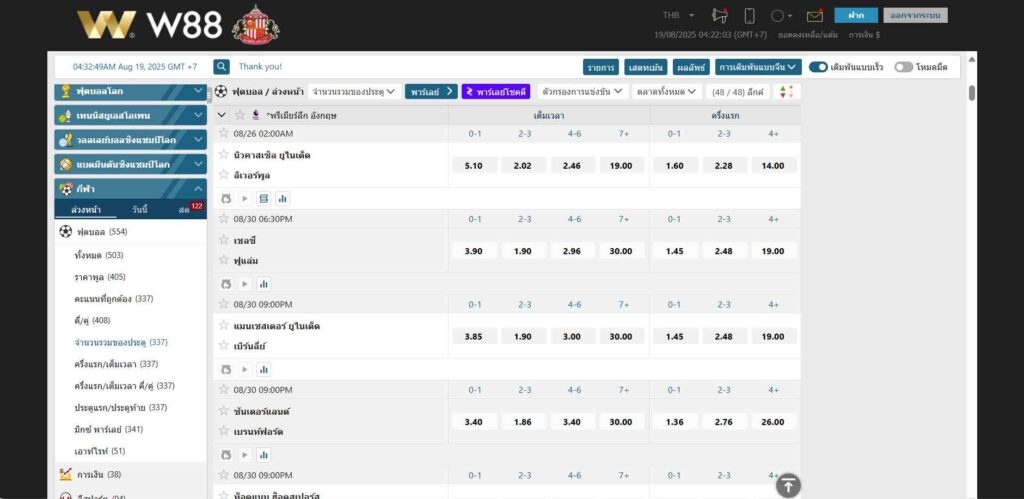Click the football icon beside ฟุตบอล / ล่วงหน้า

coord(221,91)
